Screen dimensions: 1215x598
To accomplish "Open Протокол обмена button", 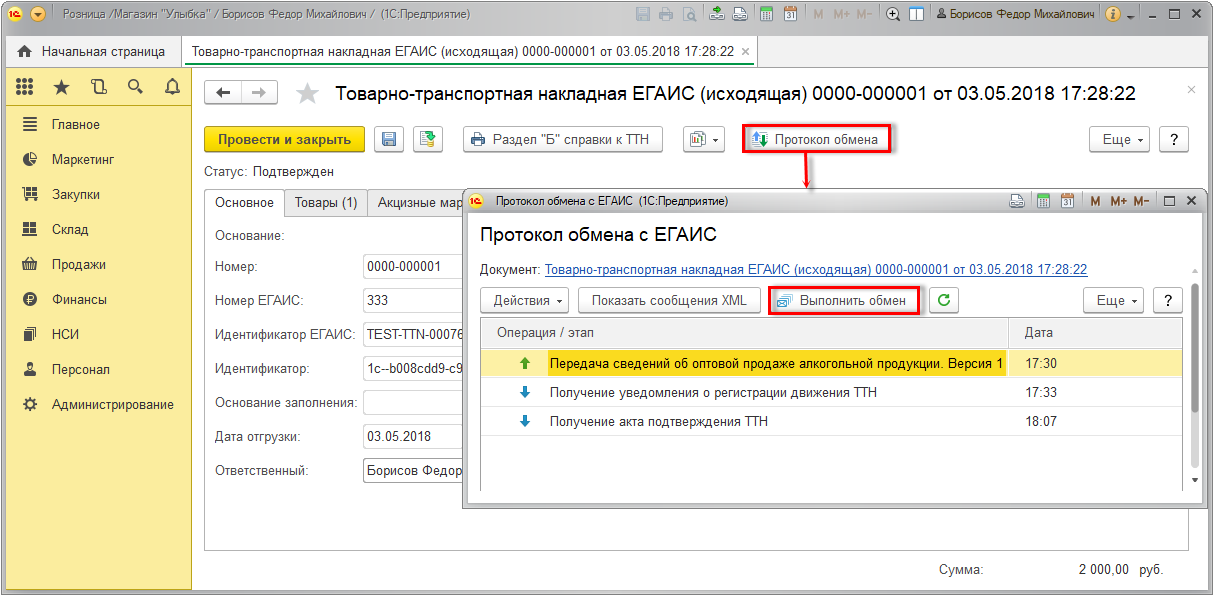I will click(x=816, y=140).
